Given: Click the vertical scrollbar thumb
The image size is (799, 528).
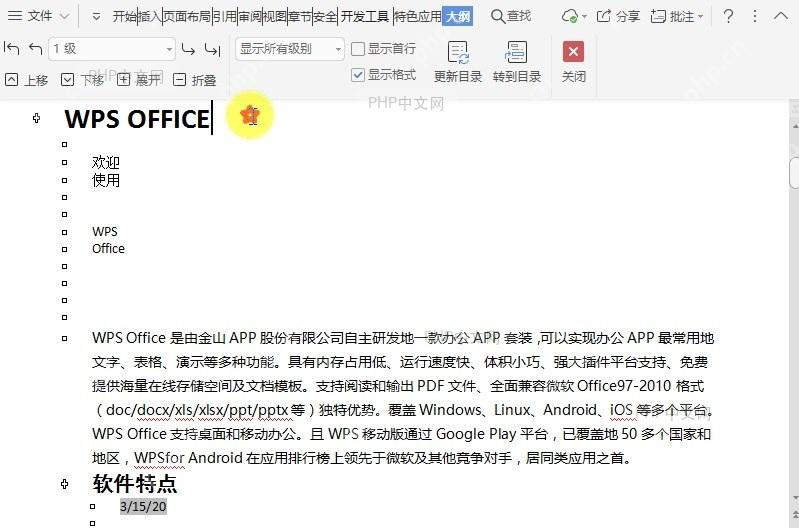Looking at the screenshot, I should pos(794,174).
